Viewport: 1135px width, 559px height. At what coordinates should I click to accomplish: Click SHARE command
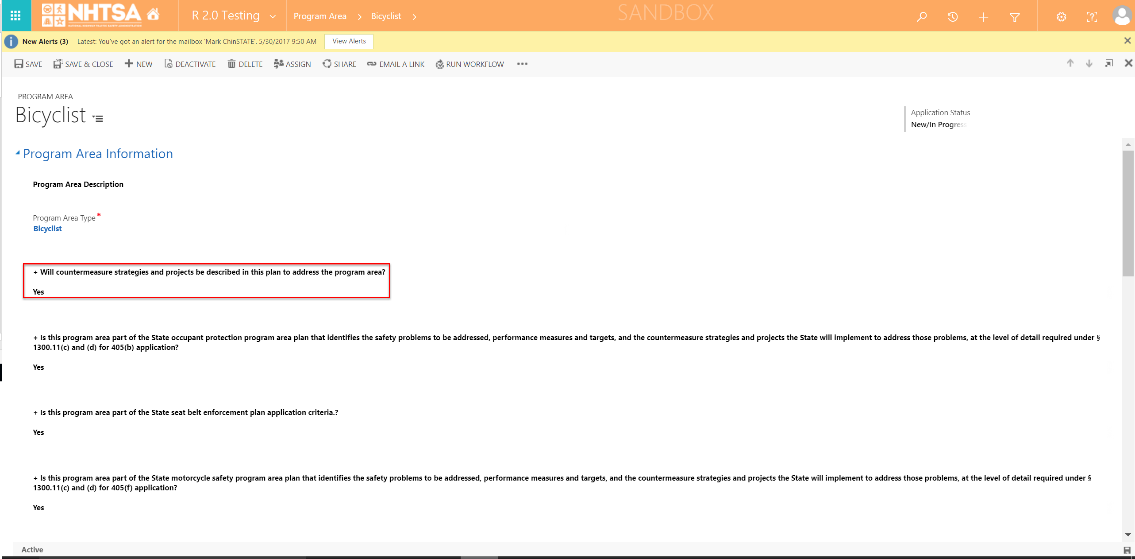(339, 64)
